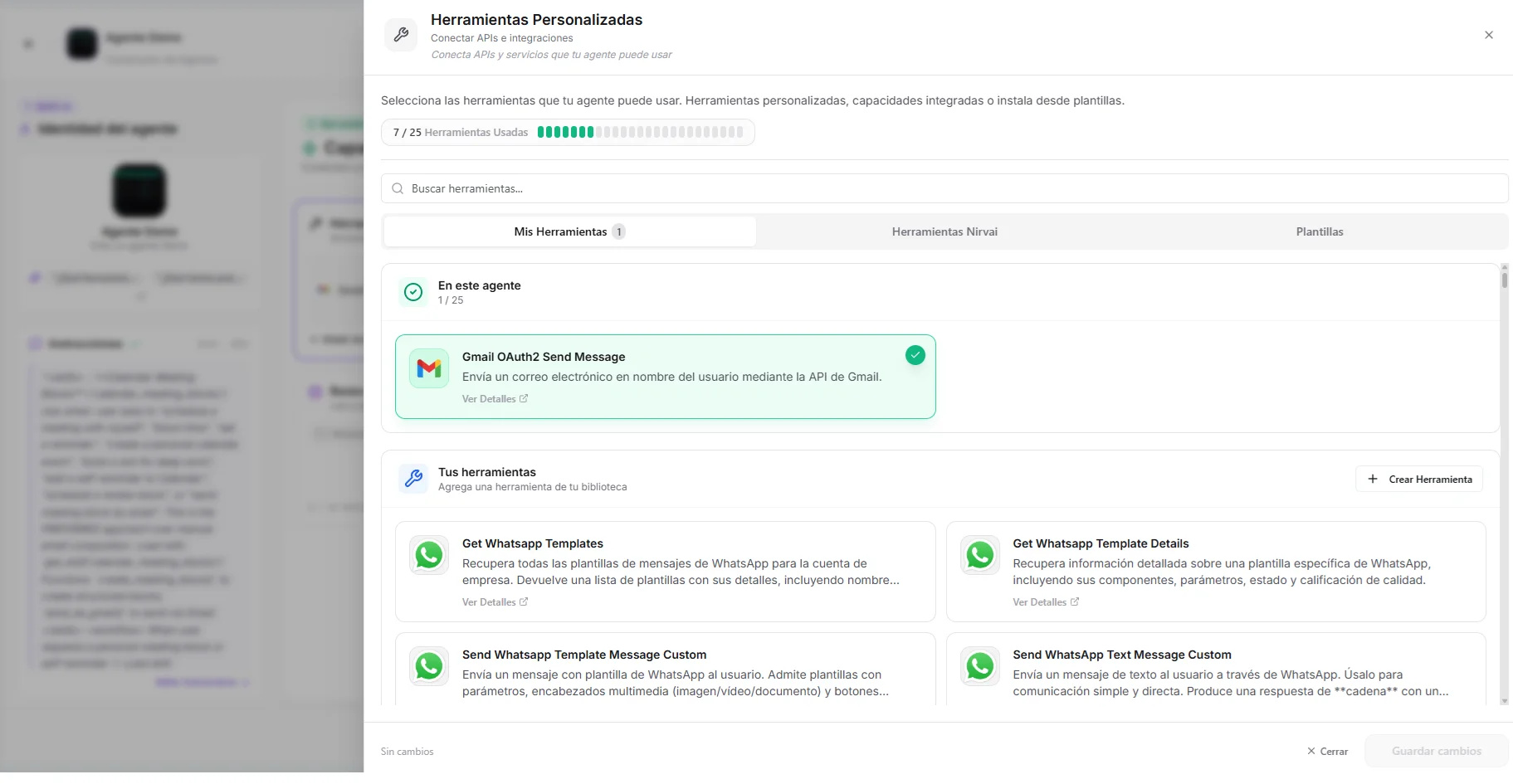Click the wrench icon beside Herramientas Personalizadas

pyautogui.click(x=401, y=35)
